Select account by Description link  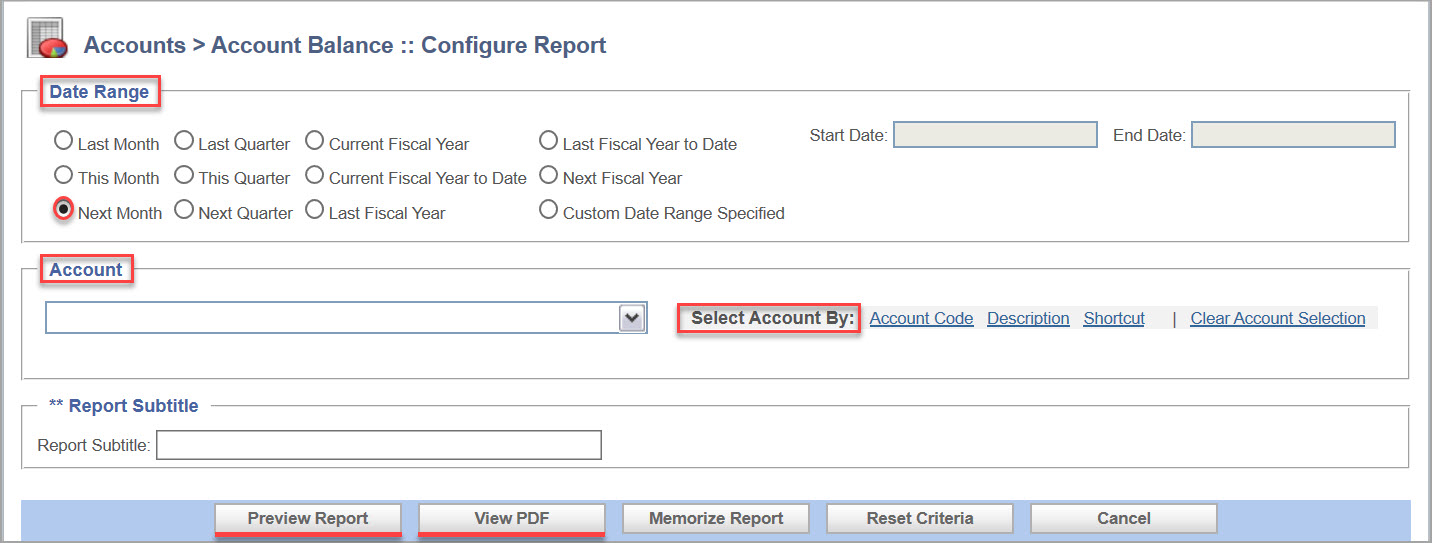point(1028,318)
